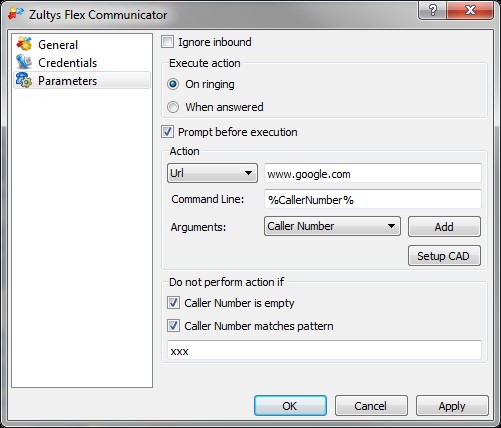The width and height of the screenshot is (501, 428).
Task: Open the Url action type dropdown
Action: (212, 173)
